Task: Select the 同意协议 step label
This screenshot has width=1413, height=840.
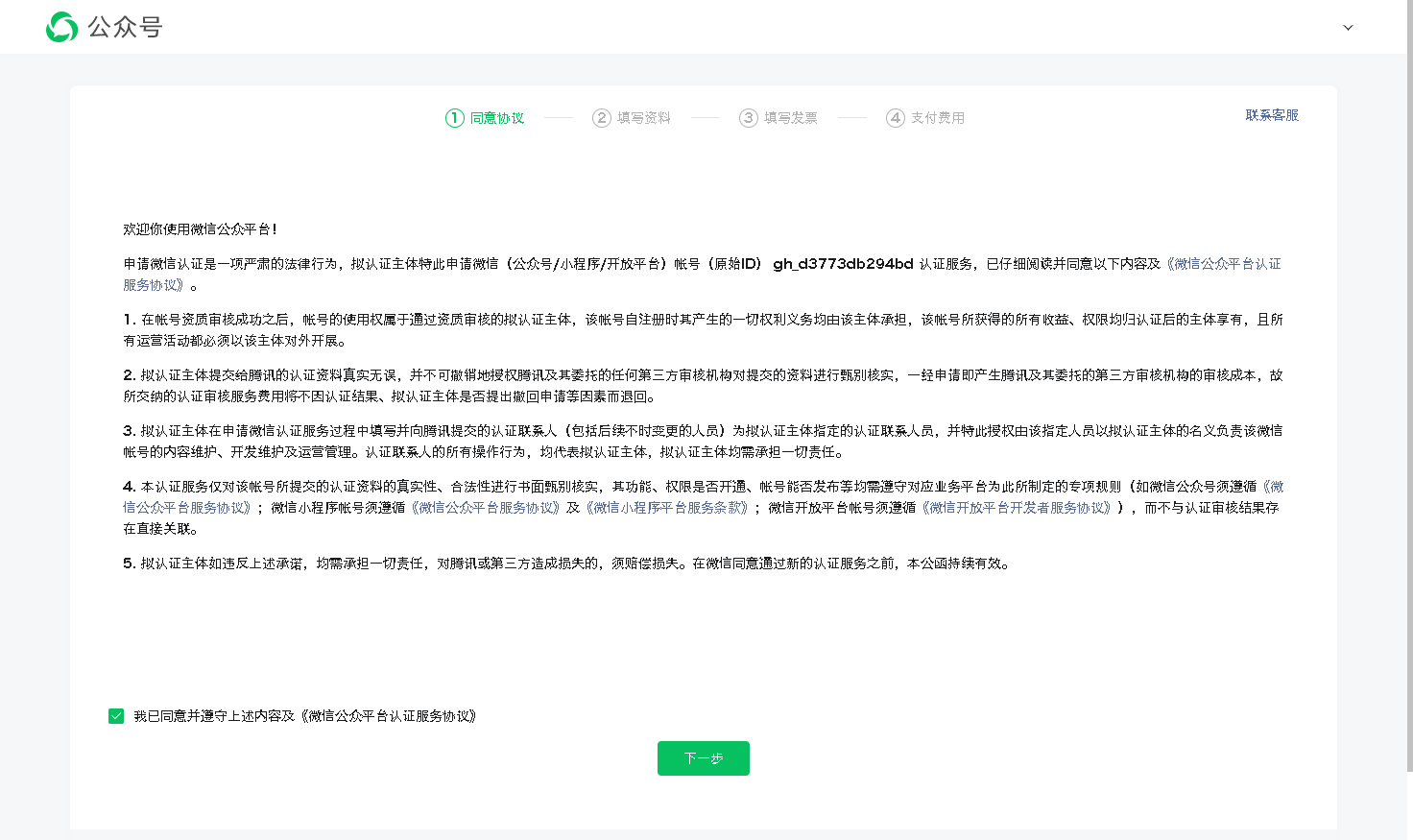Action: 497,118
